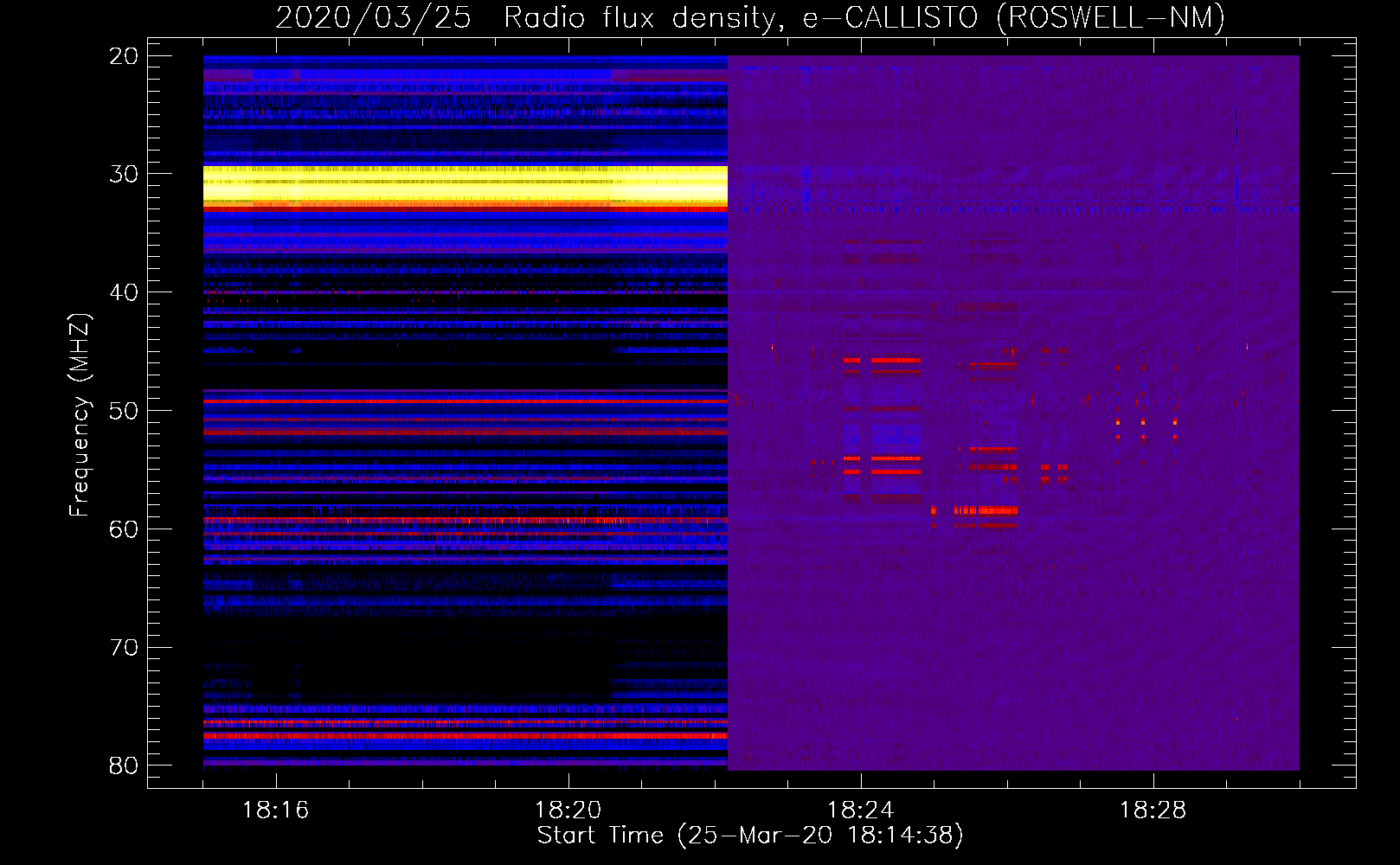The width and height of the screenshot is (1400, 865).
Task: Click the frequency tick label "80"
Action: [124, 766]
